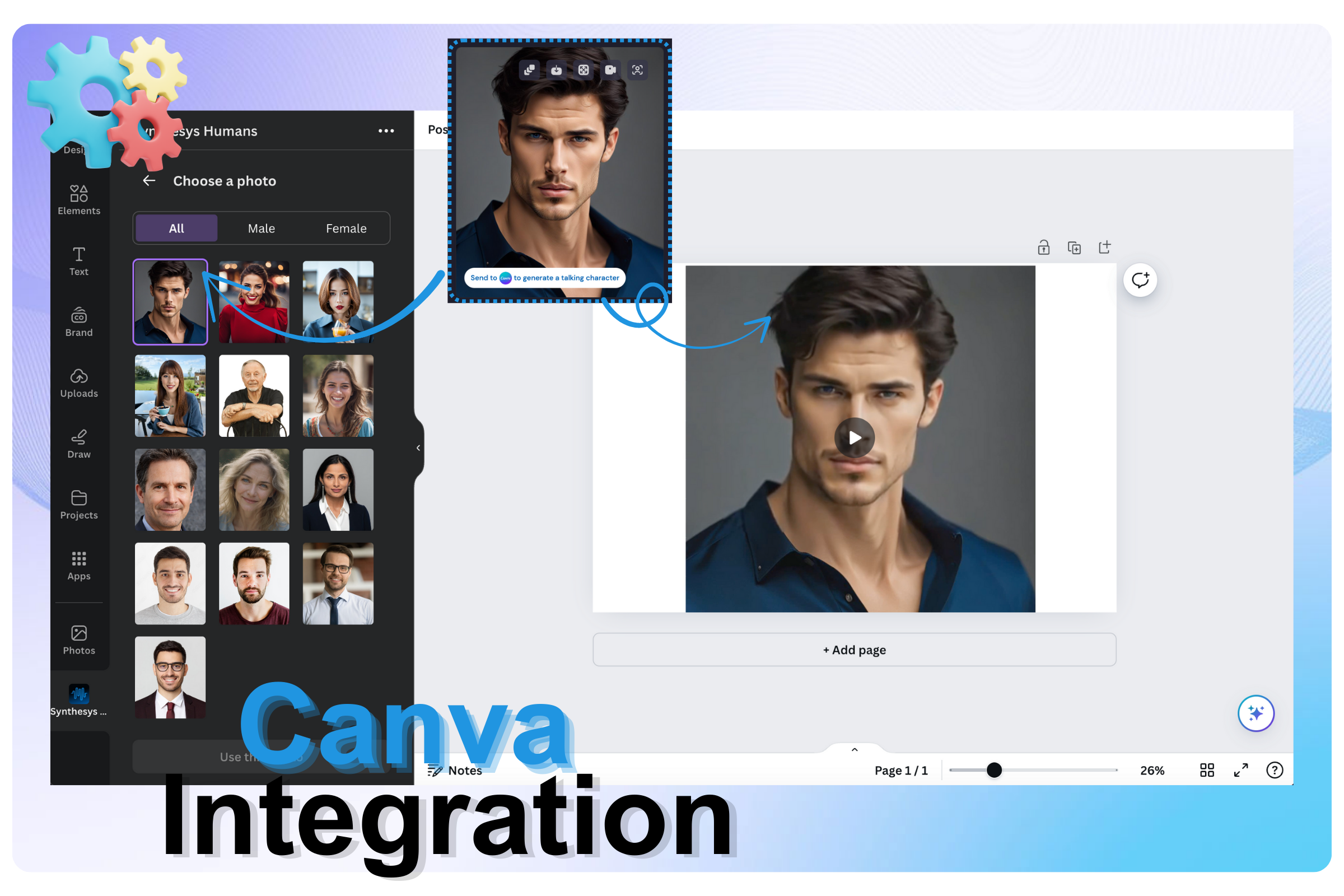Click the lock page icon

click(1043, 248)
